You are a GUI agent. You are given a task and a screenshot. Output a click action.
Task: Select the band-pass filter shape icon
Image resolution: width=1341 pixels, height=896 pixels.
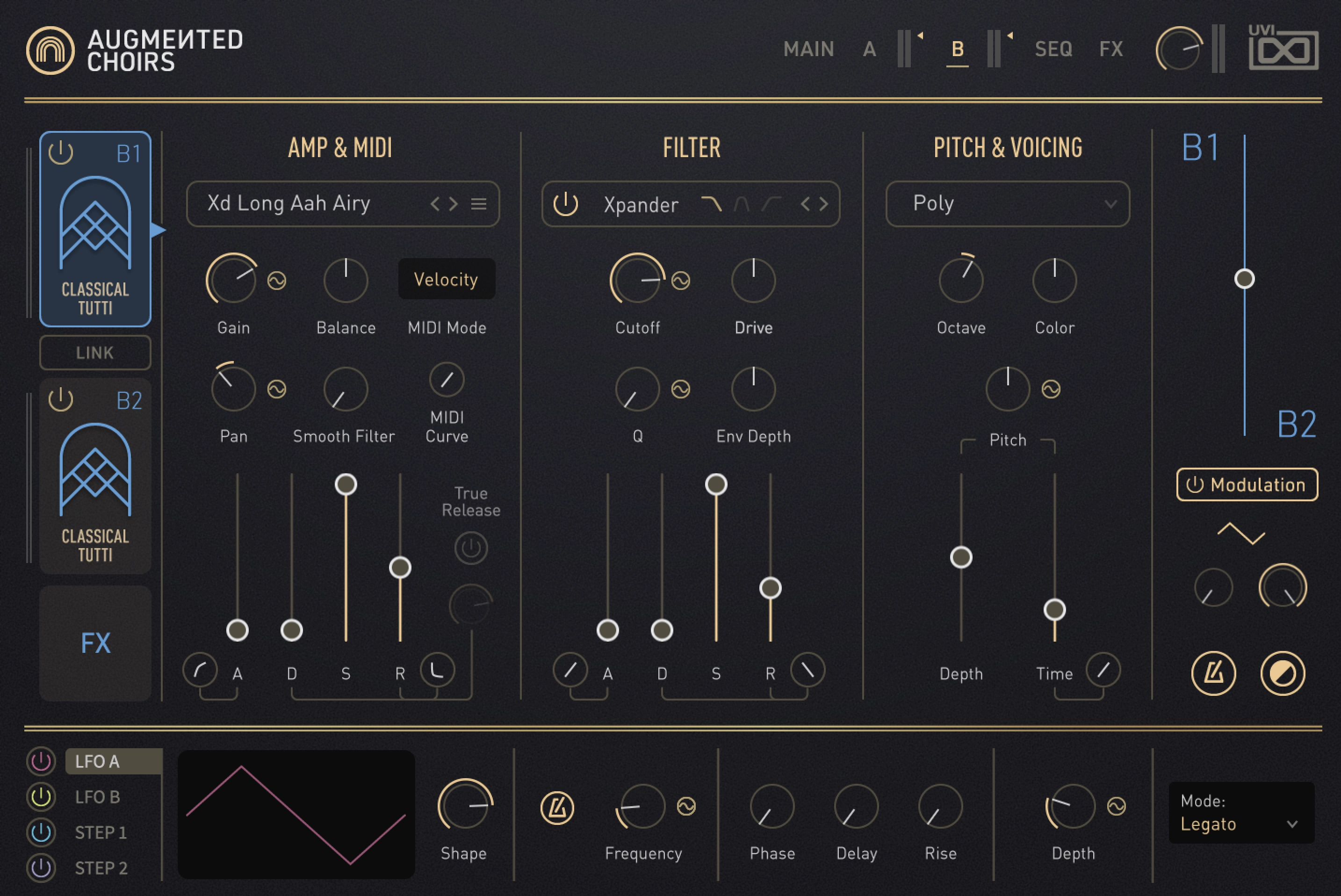click(x=742, y=204)
